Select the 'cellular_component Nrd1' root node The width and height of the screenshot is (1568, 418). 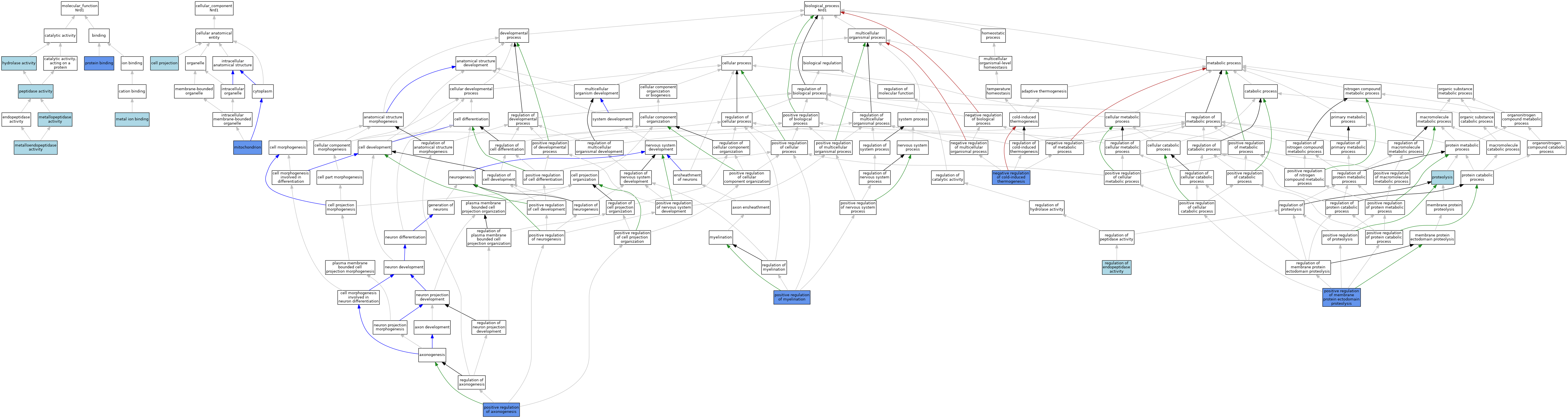(214, 8)
